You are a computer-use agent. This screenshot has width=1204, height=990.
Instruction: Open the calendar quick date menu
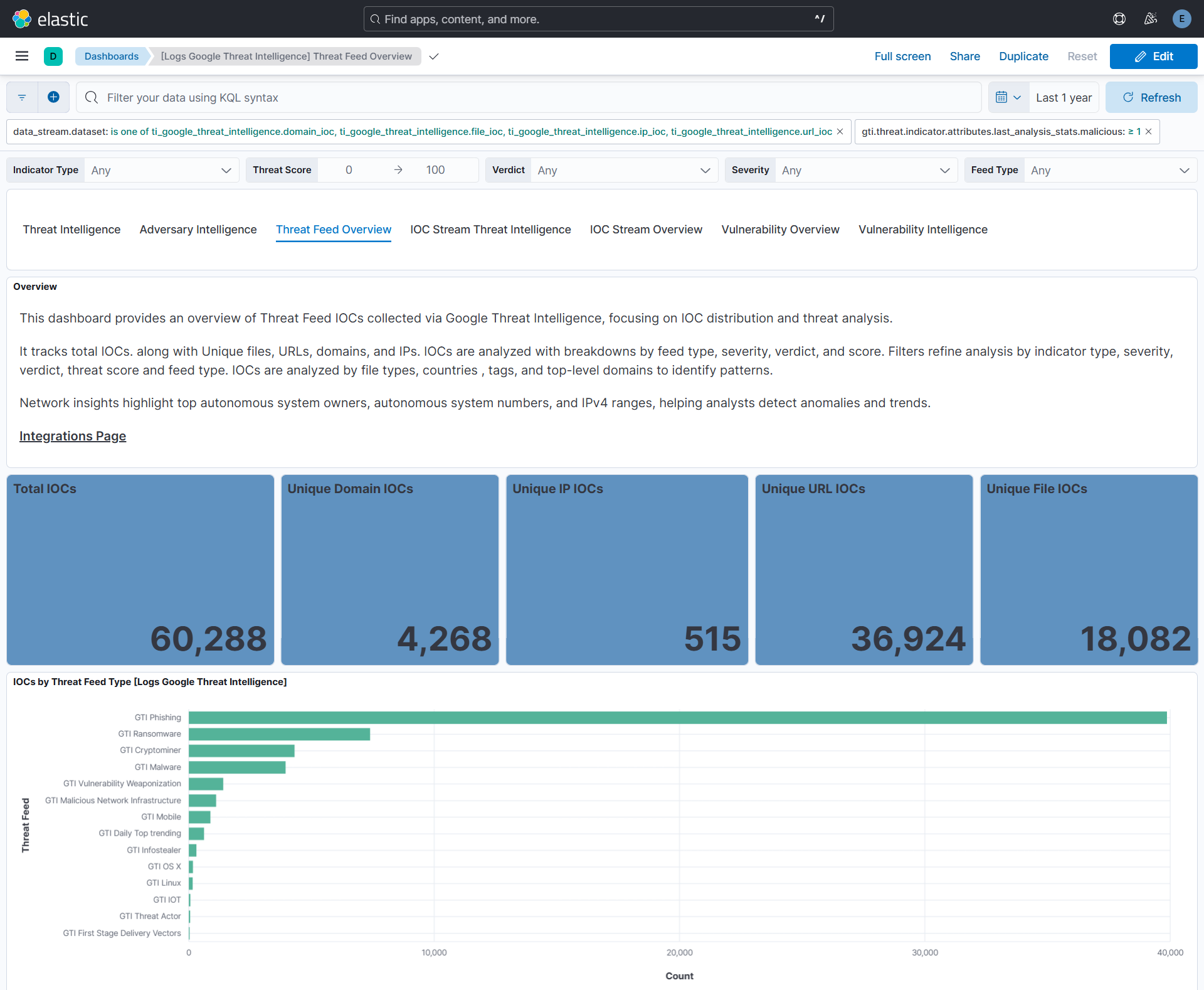[x=1008, y=97]
